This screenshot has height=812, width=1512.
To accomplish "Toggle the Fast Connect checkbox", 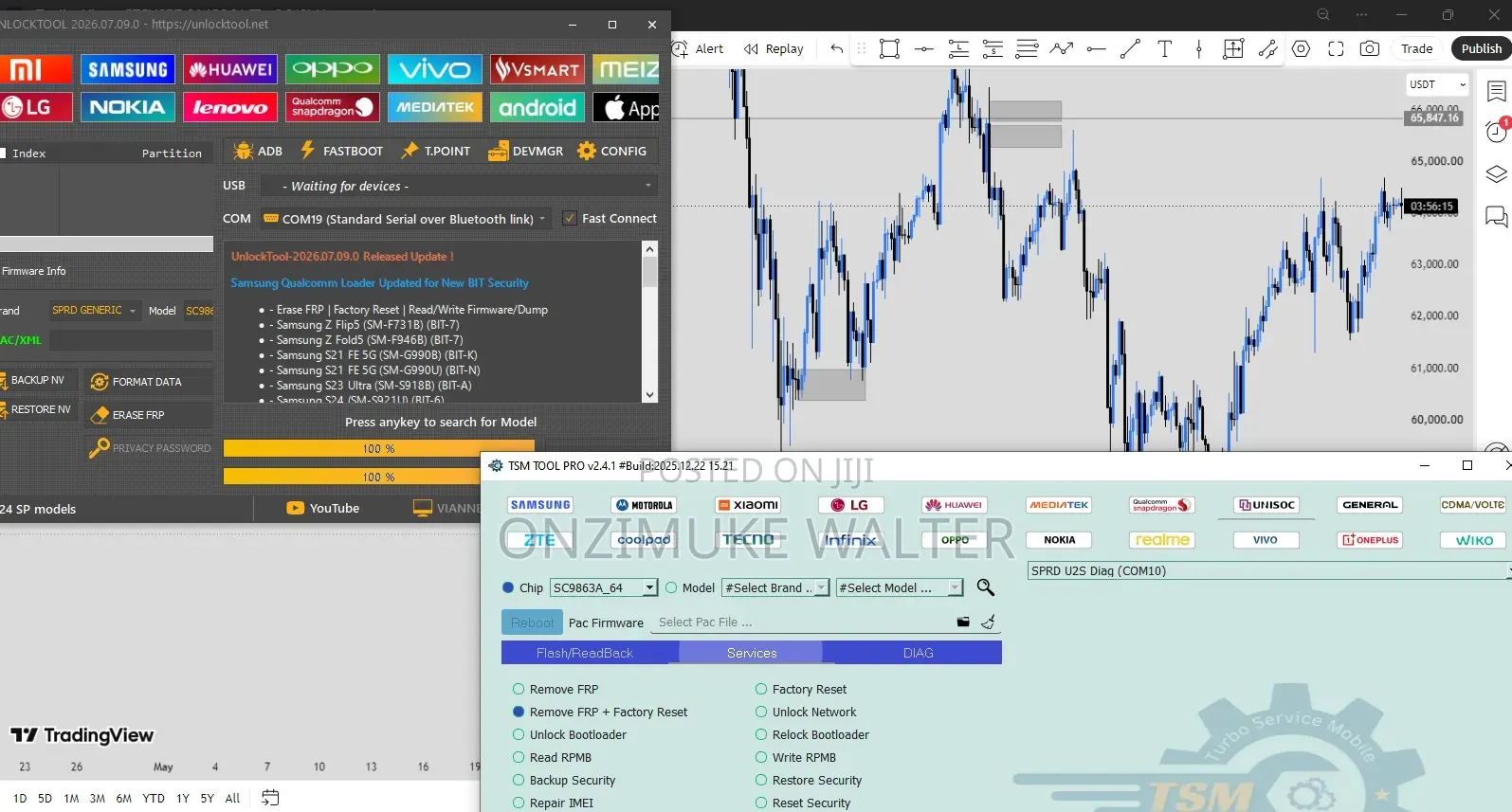I will click(570, 219).
